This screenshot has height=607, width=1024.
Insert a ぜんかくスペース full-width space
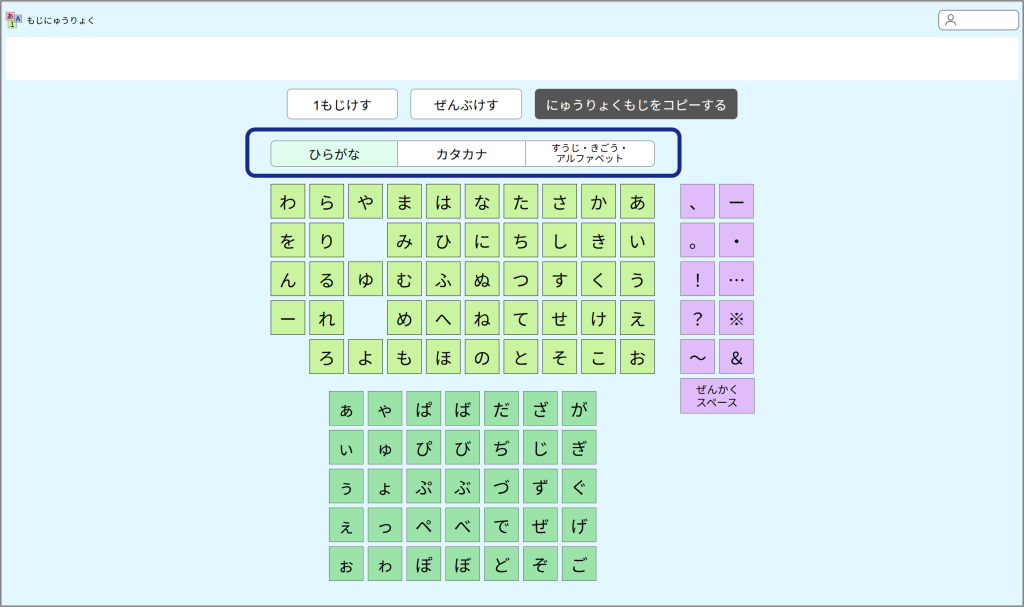click(x=717, y=396)
